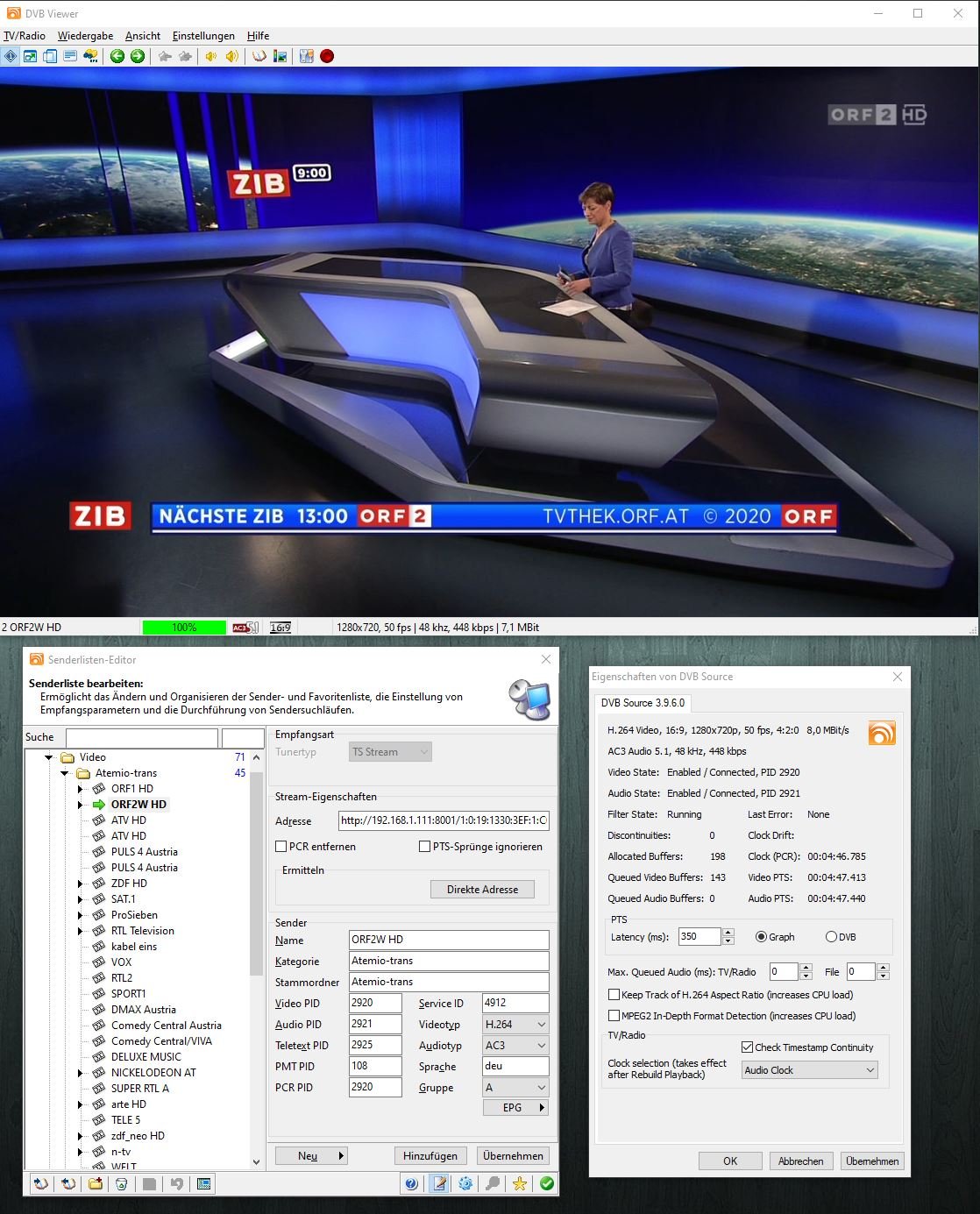Expand the RTL Television tree entry

[81, 931]
